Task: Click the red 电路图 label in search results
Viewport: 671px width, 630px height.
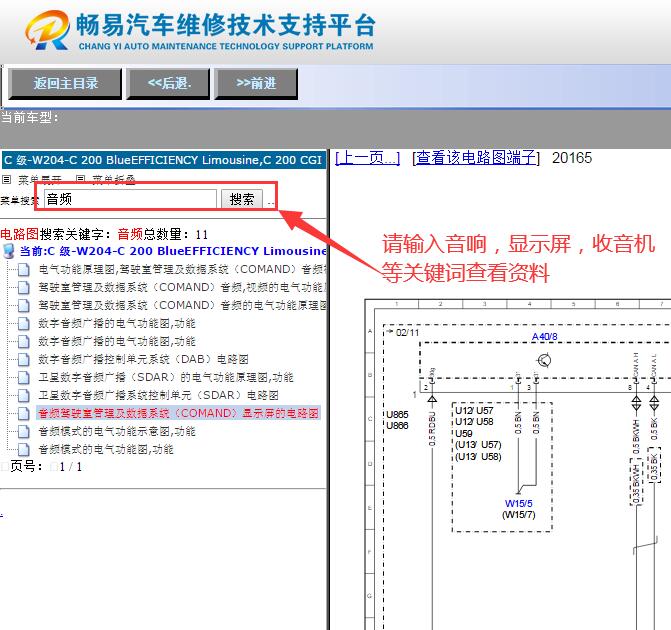Action: 20,234
